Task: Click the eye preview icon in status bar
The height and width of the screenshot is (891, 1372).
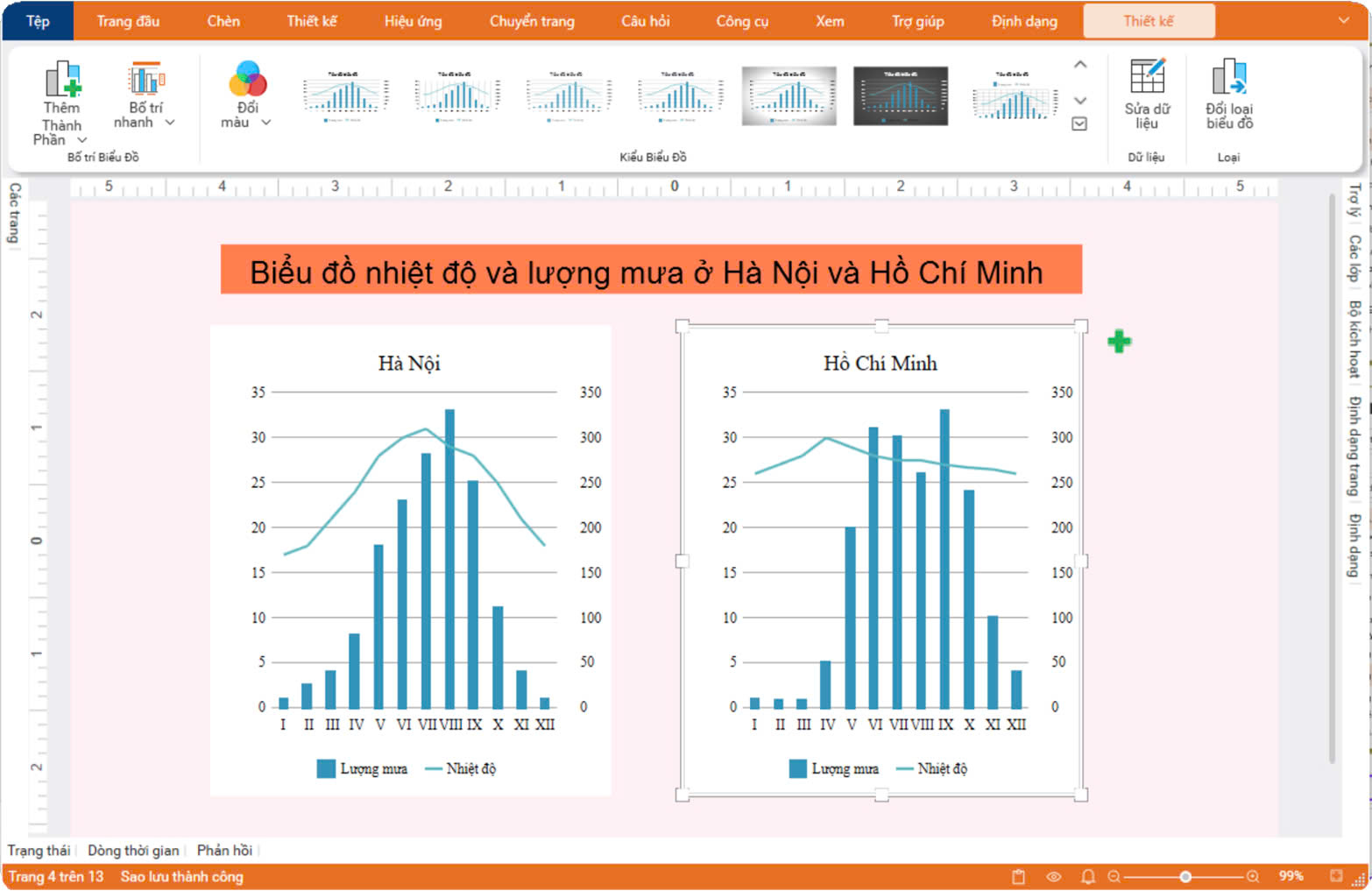Action: pos(1053,876)
